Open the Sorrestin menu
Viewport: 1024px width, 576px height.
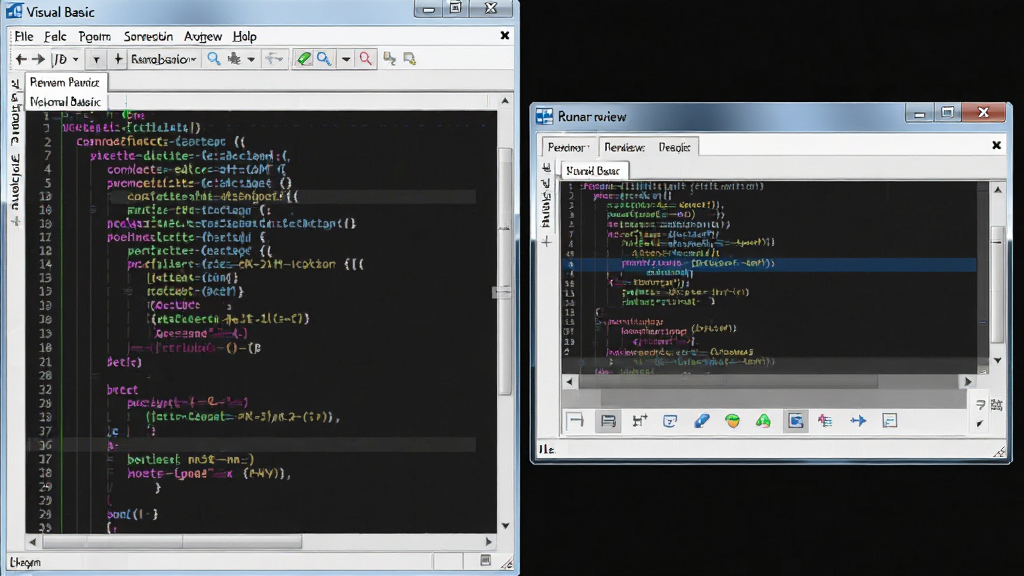[148, 37]
